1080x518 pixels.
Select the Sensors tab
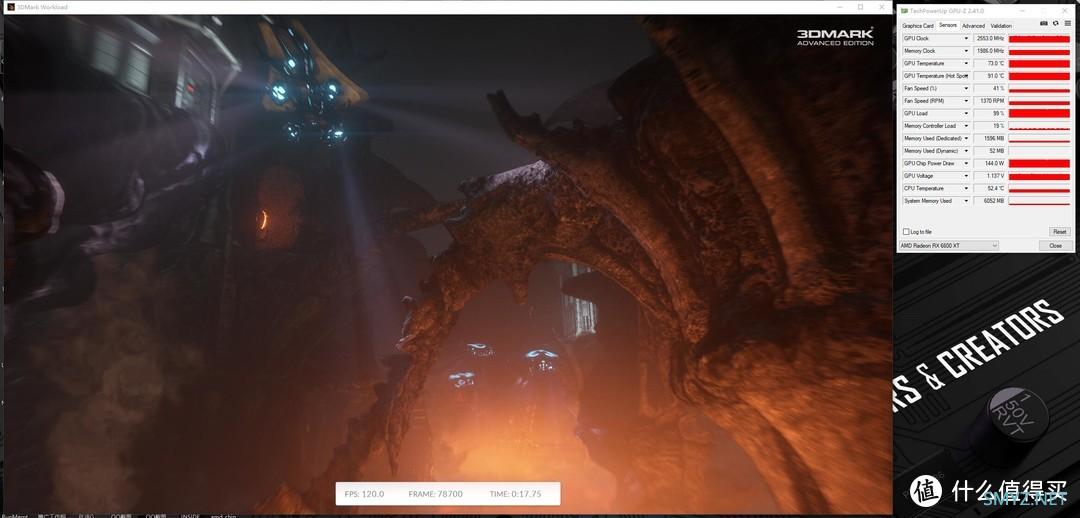[x=948, y=25]
